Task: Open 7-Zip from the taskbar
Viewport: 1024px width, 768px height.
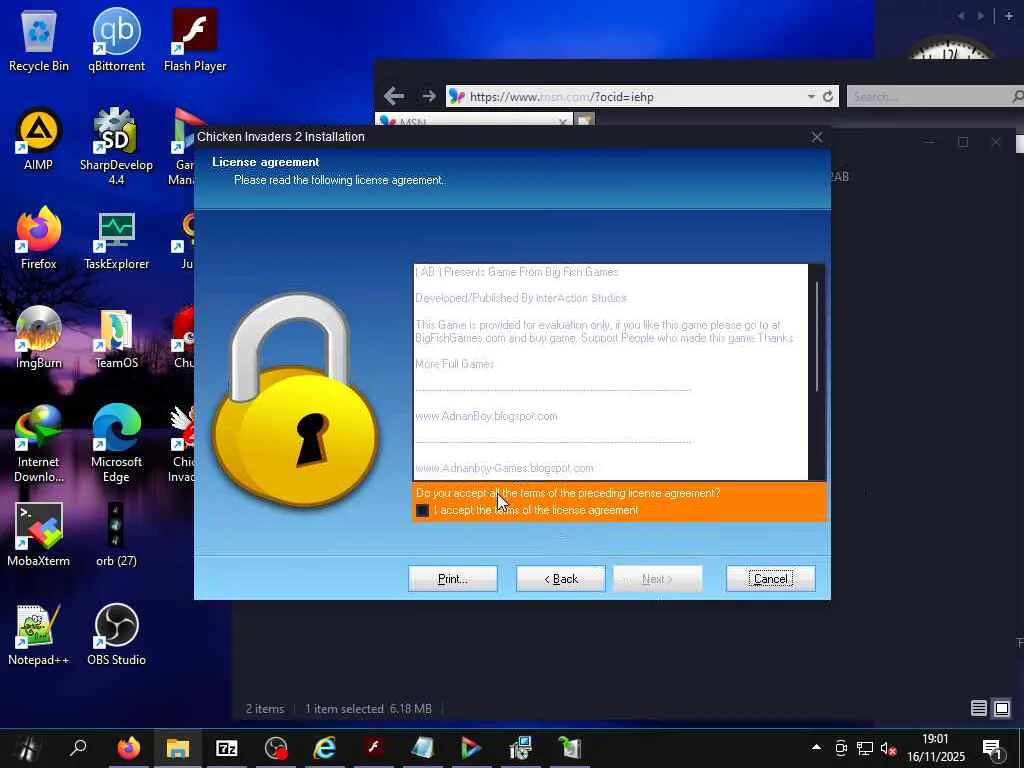Action: 227,748
